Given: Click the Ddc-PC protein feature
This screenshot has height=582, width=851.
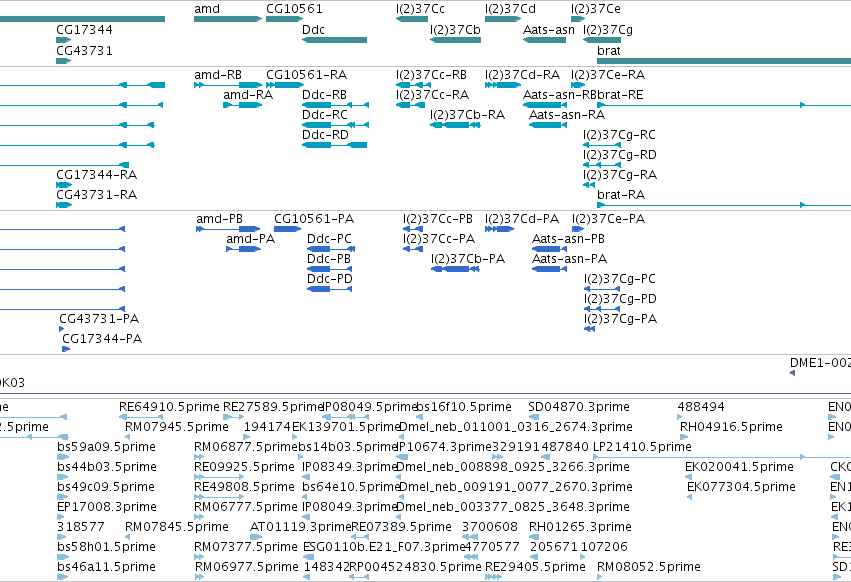Looking at the screenshot, I should coord(331,249).
